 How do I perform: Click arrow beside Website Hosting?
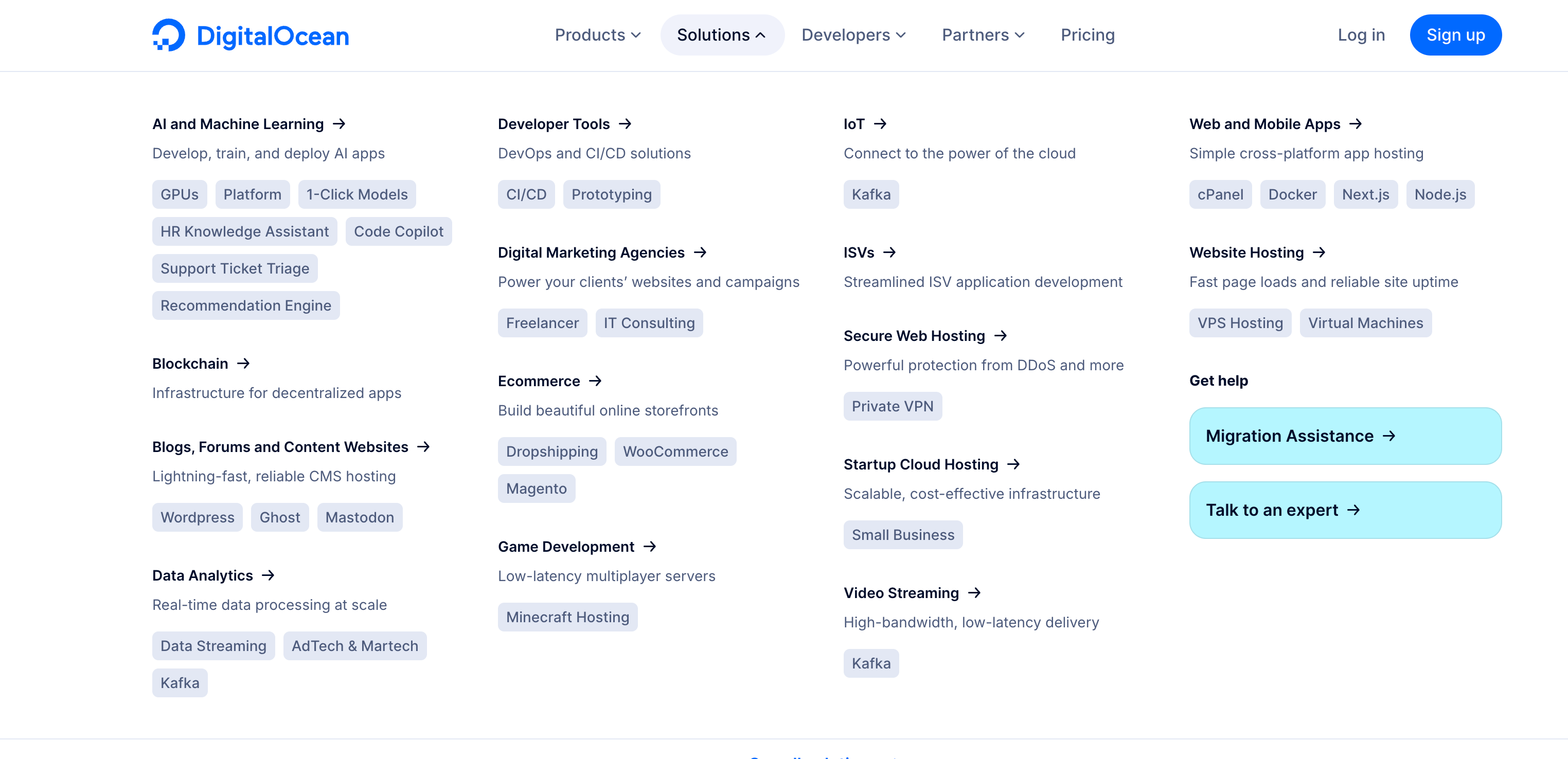point(1319,252)
